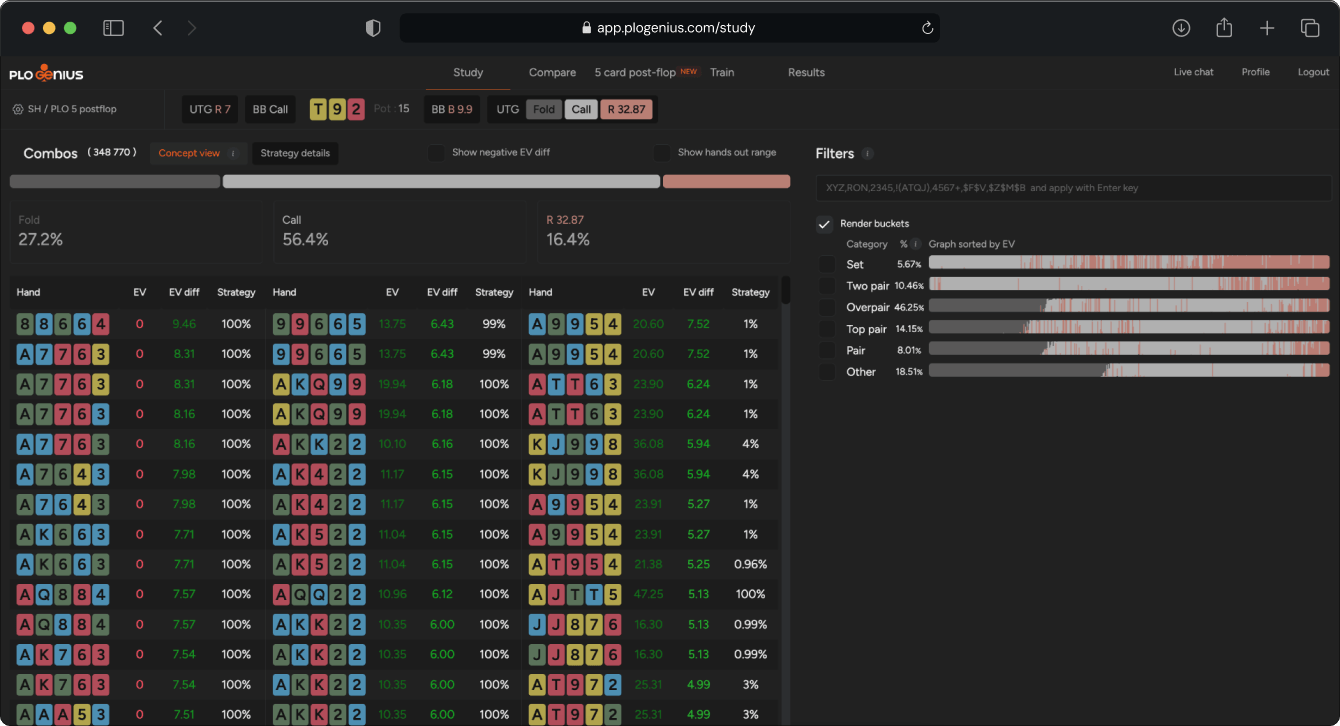Click the Safari share icon
The image size is (1340, 726).
pos(1224,28)
